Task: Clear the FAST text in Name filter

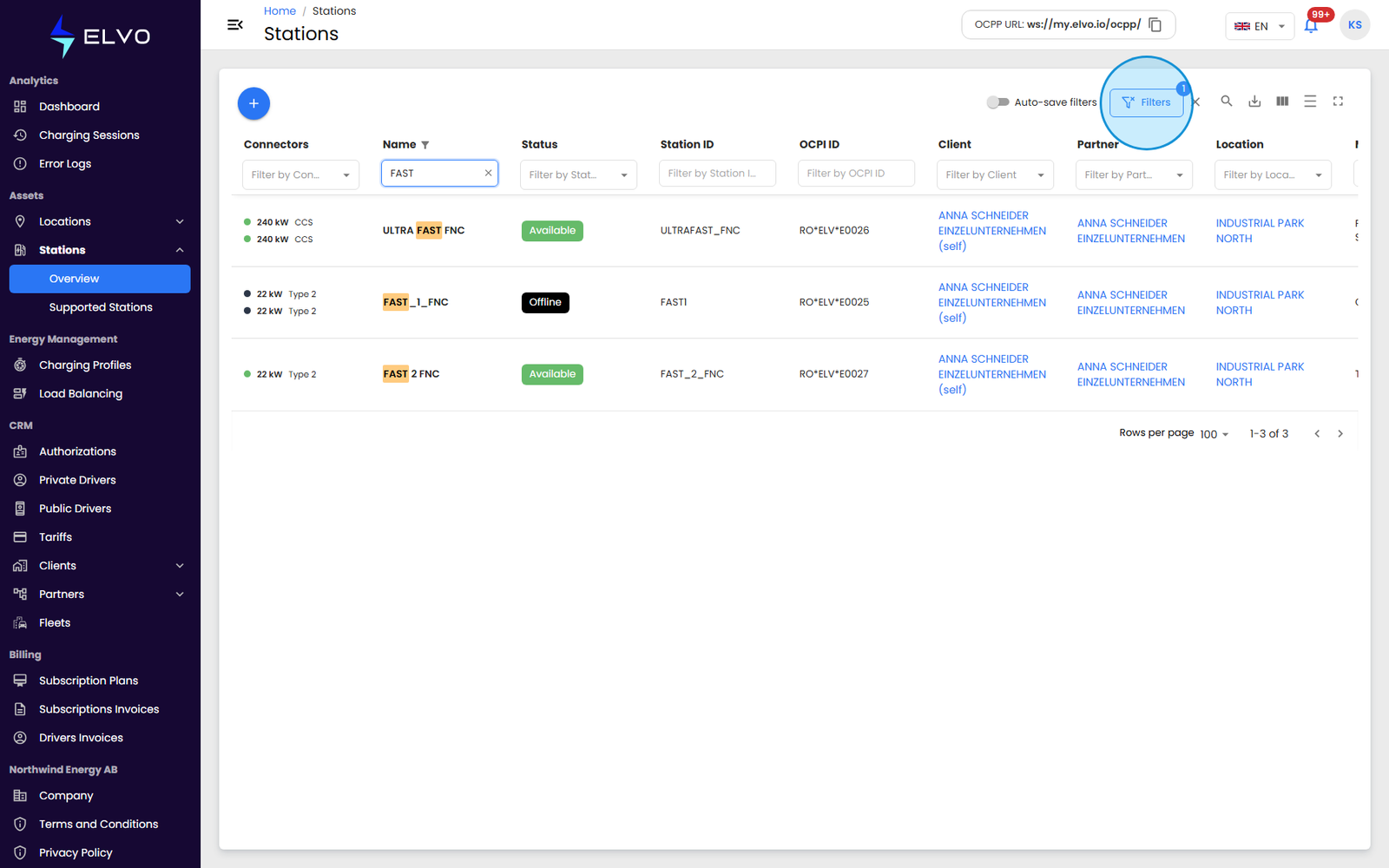Action: pos(488,173)
